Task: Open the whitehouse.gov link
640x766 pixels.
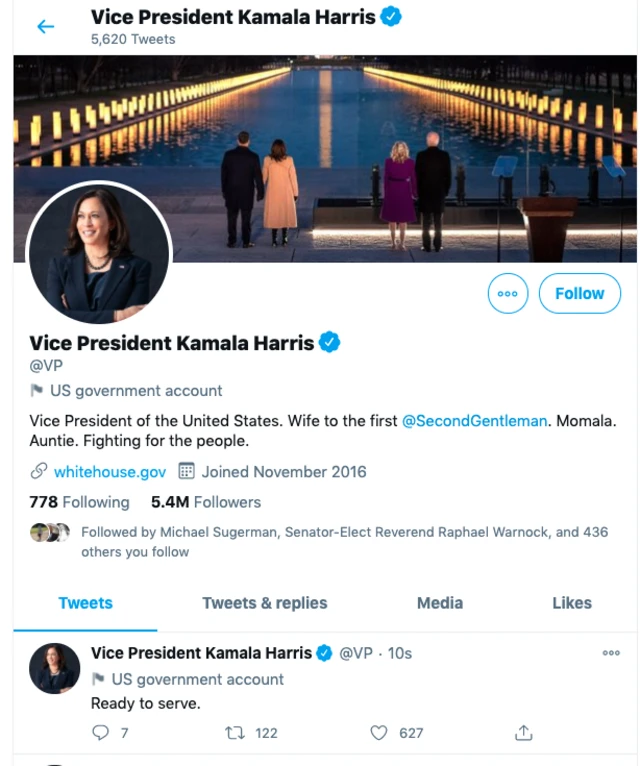Action: 110,471
